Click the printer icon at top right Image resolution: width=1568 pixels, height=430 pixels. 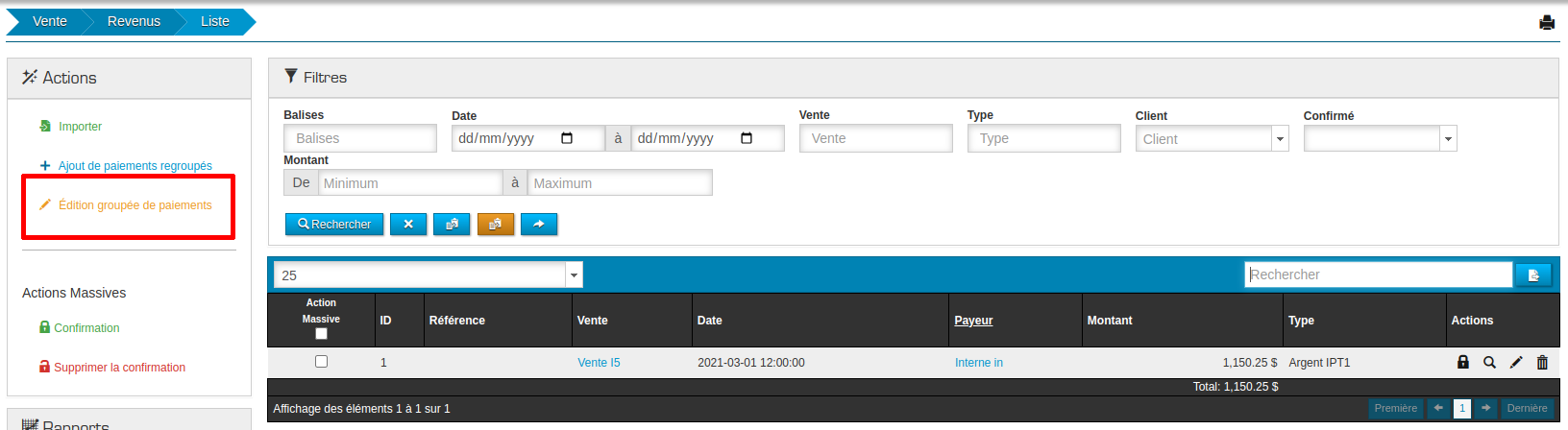[1546, 22]
